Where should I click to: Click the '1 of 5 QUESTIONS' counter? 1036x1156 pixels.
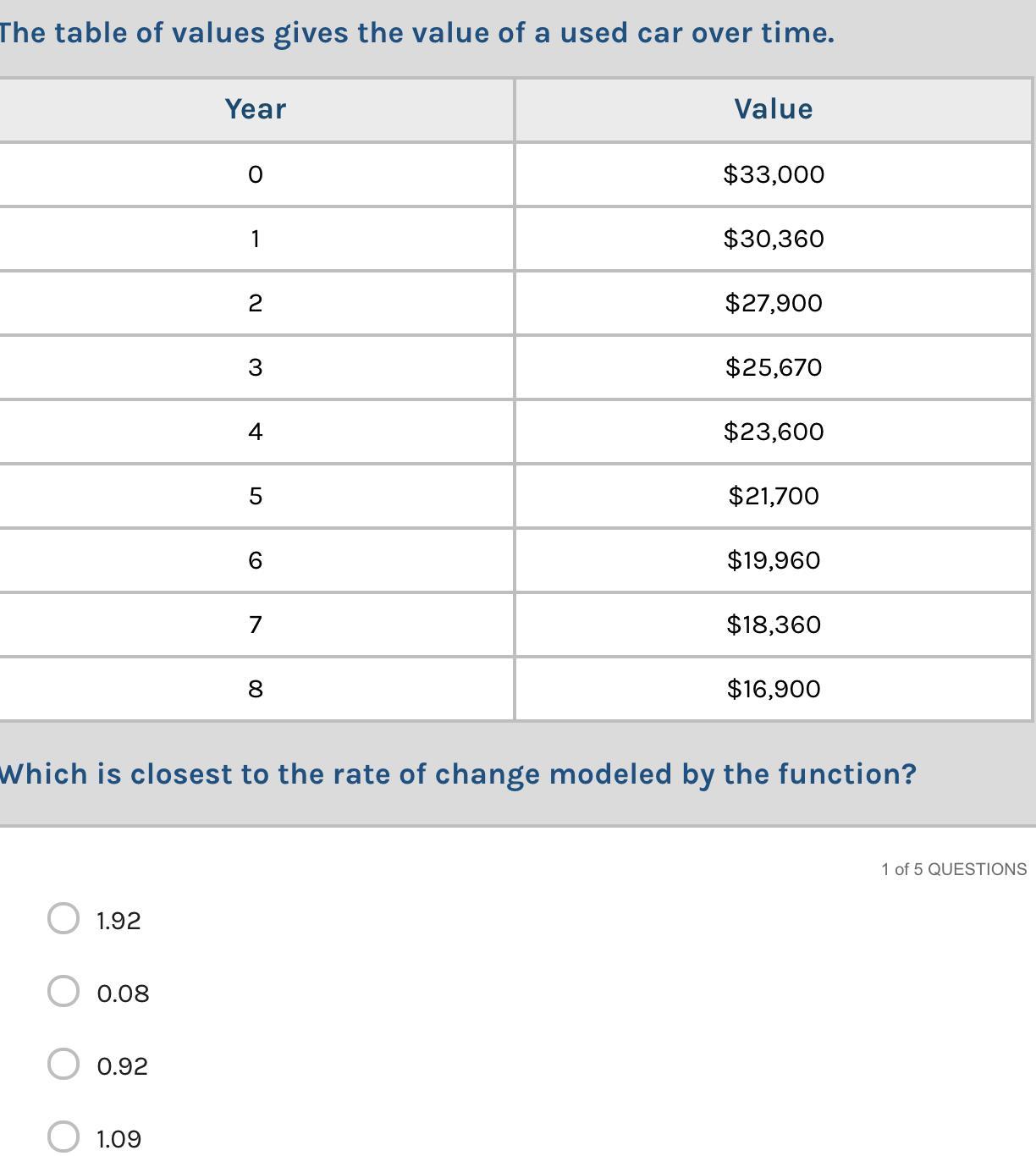(x=953, y=869)
